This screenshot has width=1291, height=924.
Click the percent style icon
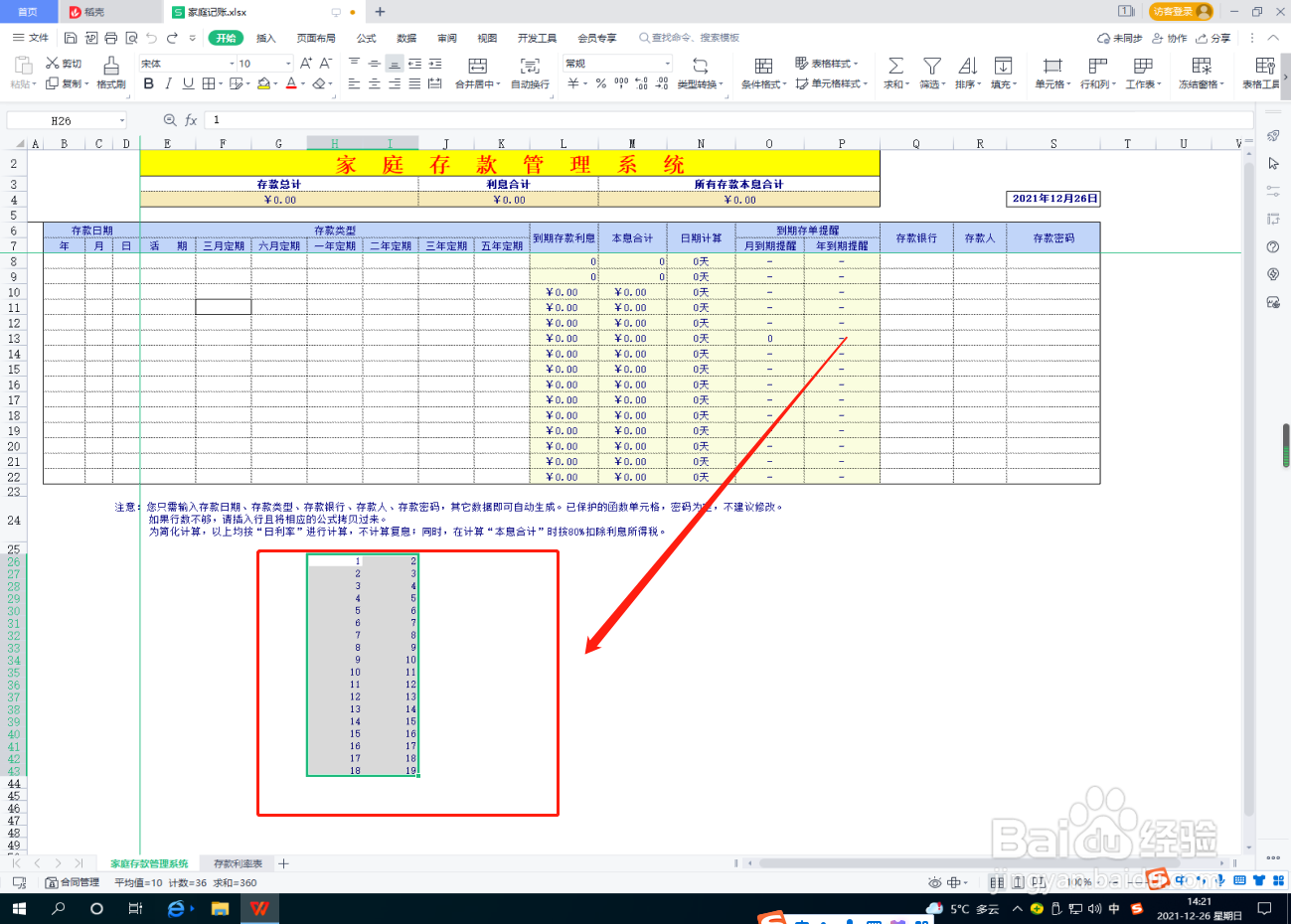tap(601, 83)
